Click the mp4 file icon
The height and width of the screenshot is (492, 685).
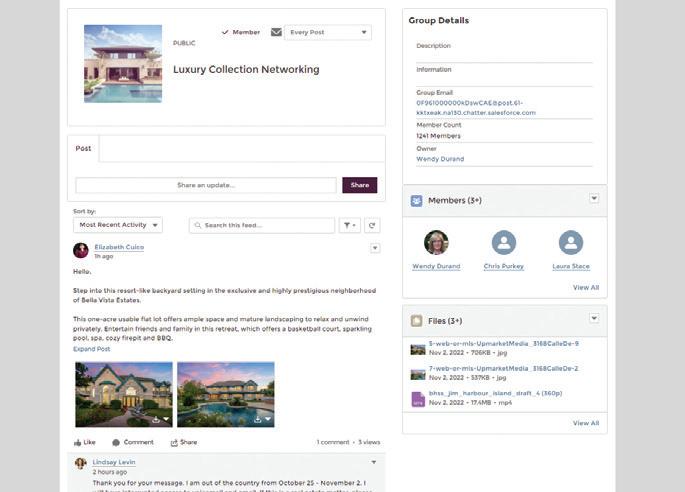coord(418,399)
